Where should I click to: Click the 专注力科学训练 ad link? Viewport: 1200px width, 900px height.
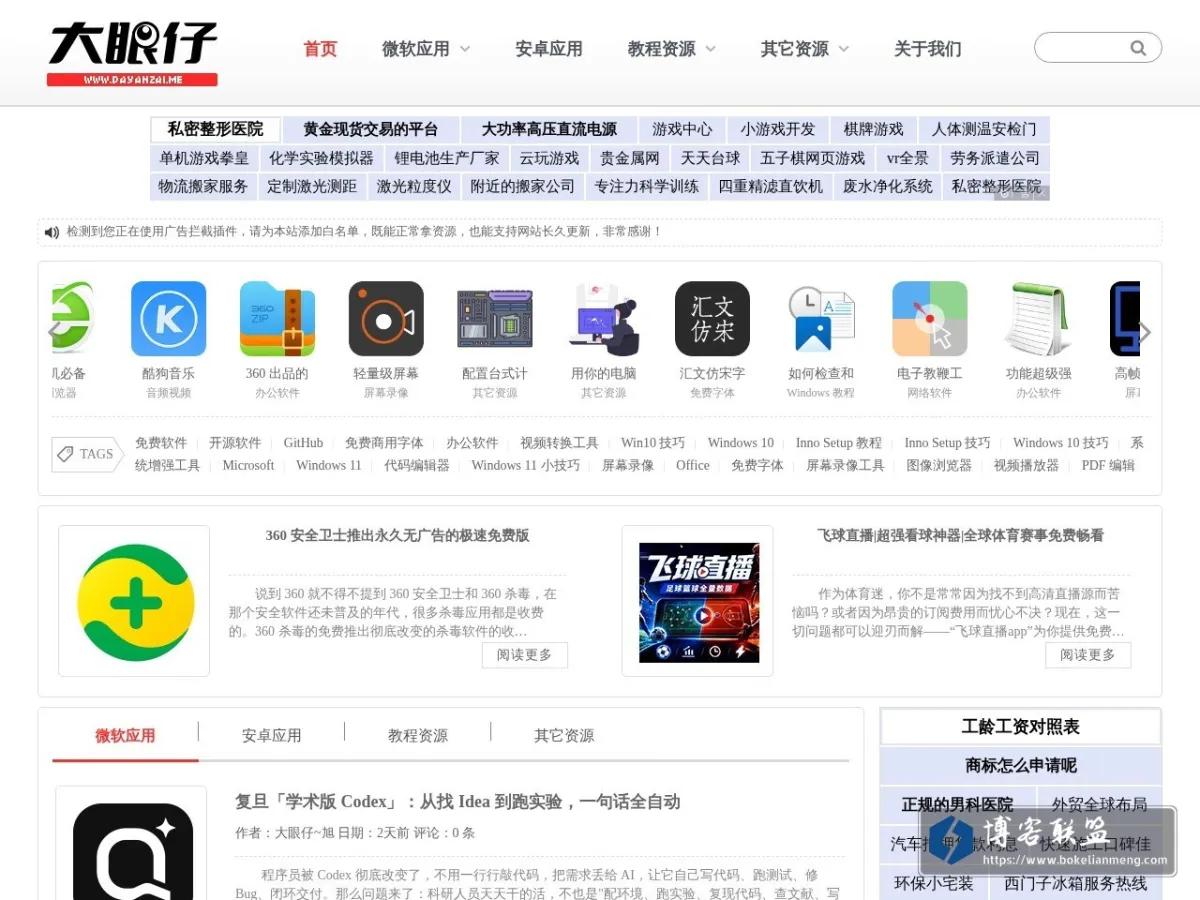647,186
